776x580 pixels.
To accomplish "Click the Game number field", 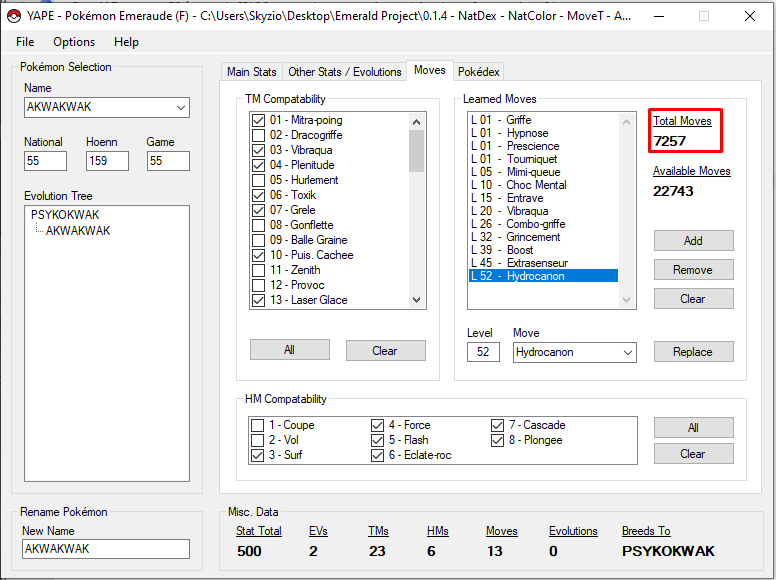I will [168, 161].
